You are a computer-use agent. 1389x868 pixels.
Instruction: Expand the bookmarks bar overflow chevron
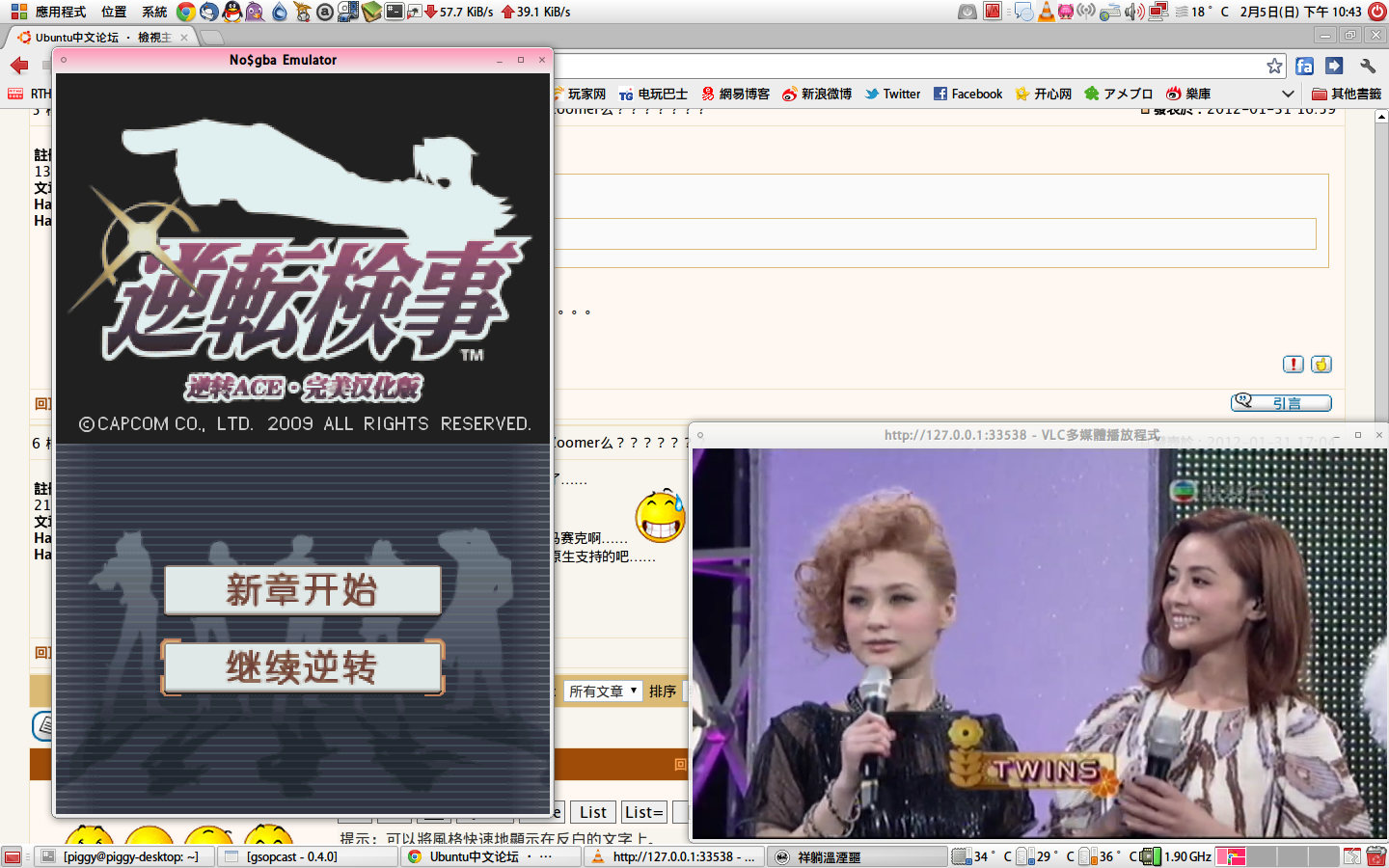(1288, 94)
